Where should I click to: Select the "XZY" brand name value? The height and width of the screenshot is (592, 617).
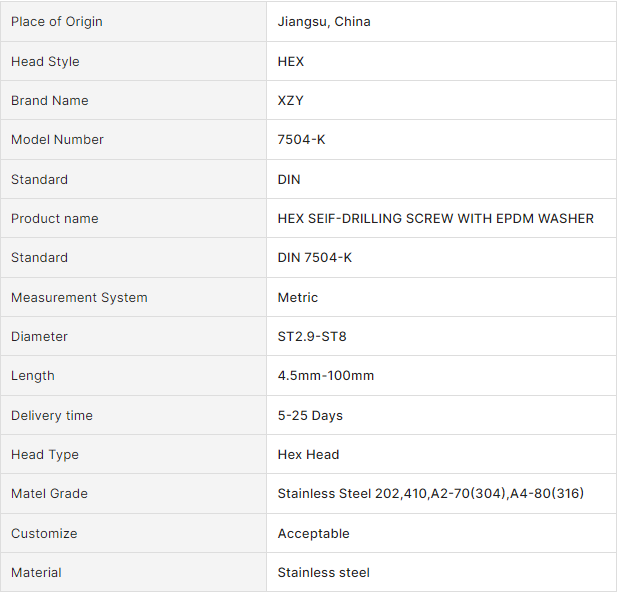pyautogui.click(x=293, y=101)
